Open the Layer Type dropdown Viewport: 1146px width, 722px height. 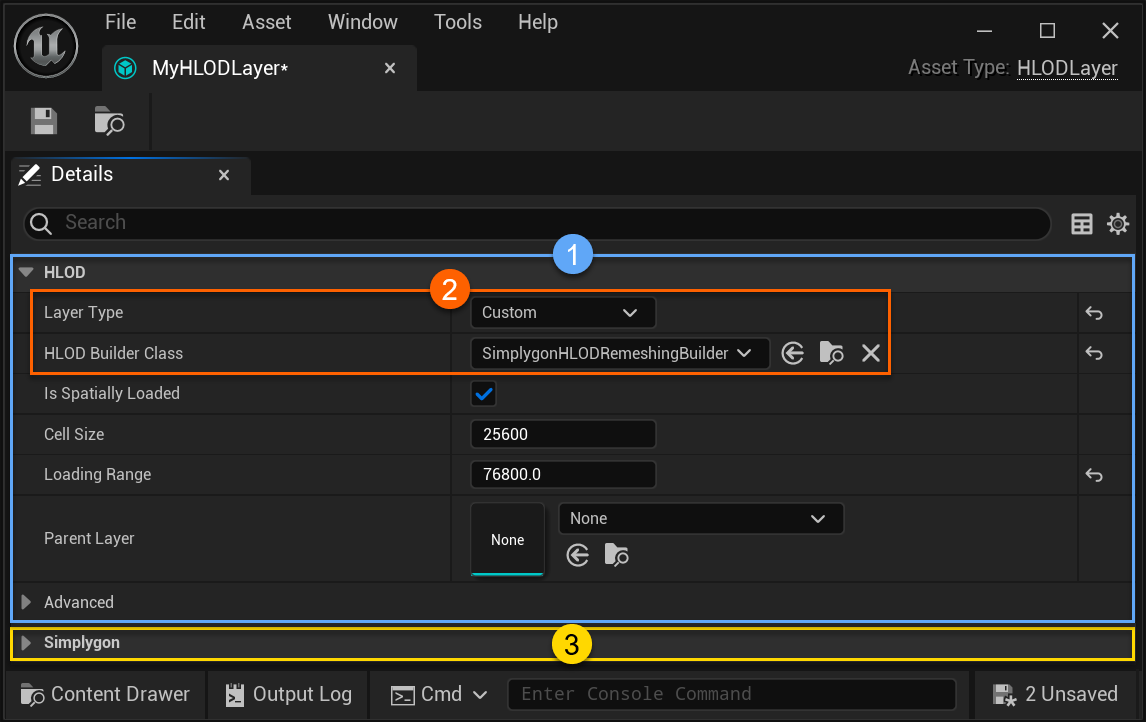pyautogui.click(x=562, y=313)
